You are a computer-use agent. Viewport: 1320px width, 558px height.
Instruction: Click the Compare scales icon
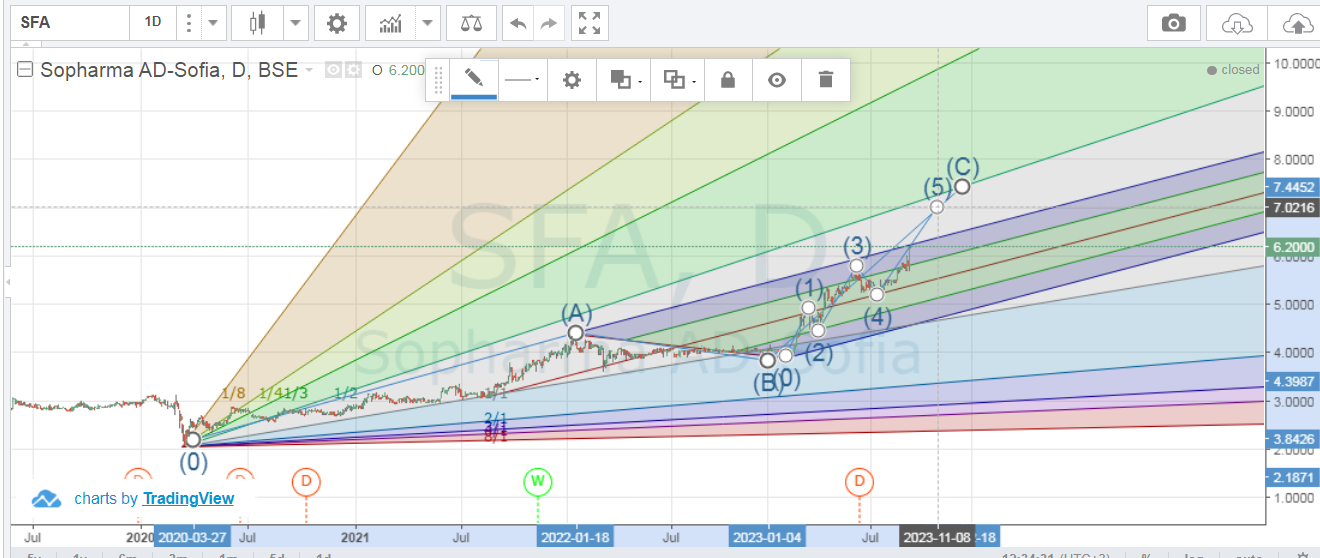coord(471,22)
